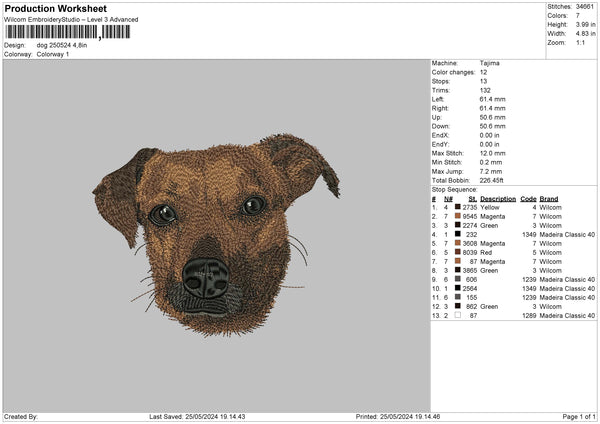This screenshot has height=424, width=600.
Task: Click the Machine value Tajima
Action: [490, 63]
